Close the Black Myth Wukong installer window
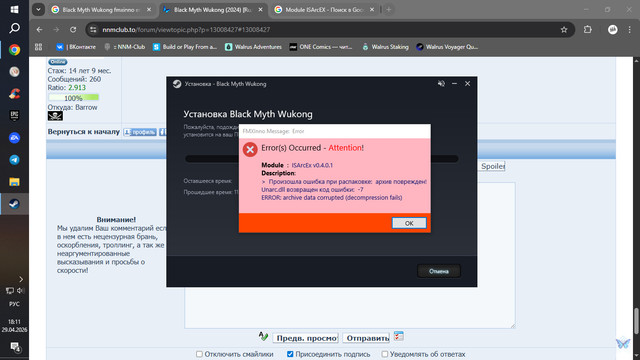This screenshot has width=640, height=360. 467,84
